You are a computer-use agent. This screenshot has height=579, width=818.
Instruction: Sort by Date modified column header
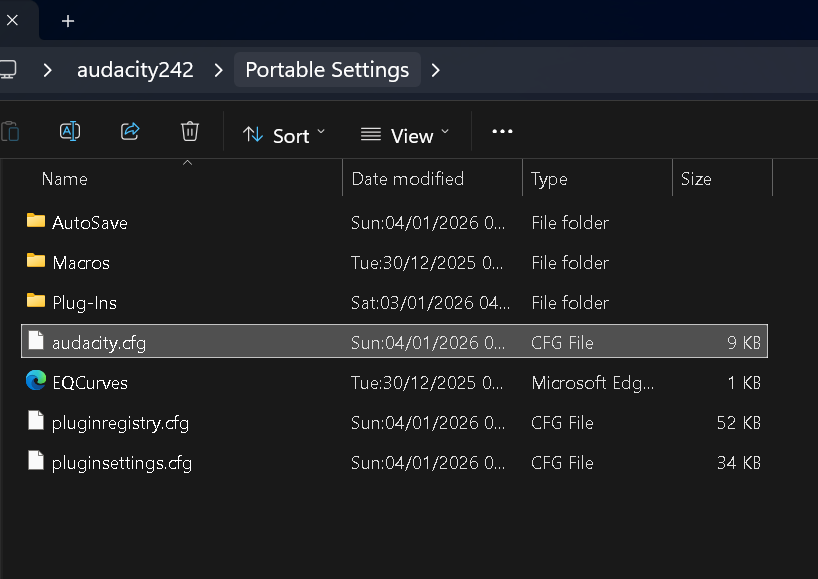(x=407, y=179)
